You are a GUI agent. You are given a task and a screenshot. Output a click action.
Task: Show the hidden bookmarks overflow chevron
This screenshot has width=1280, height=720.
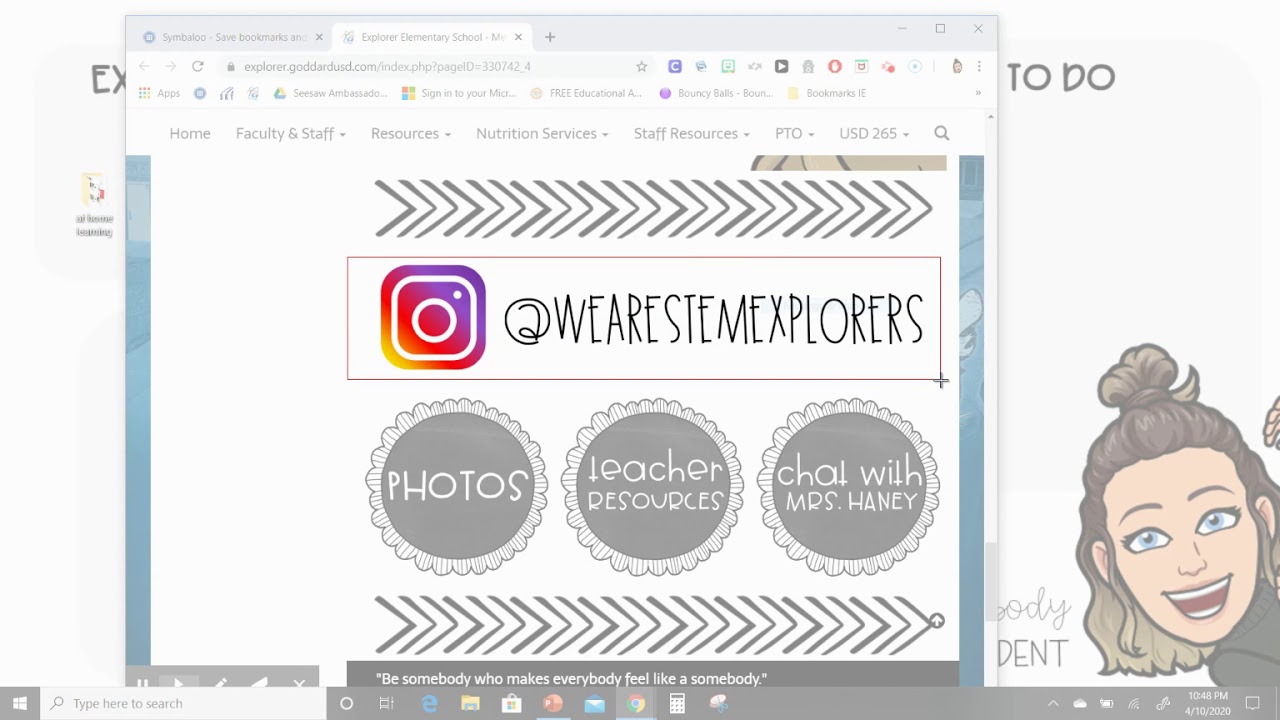coord(978,93)
